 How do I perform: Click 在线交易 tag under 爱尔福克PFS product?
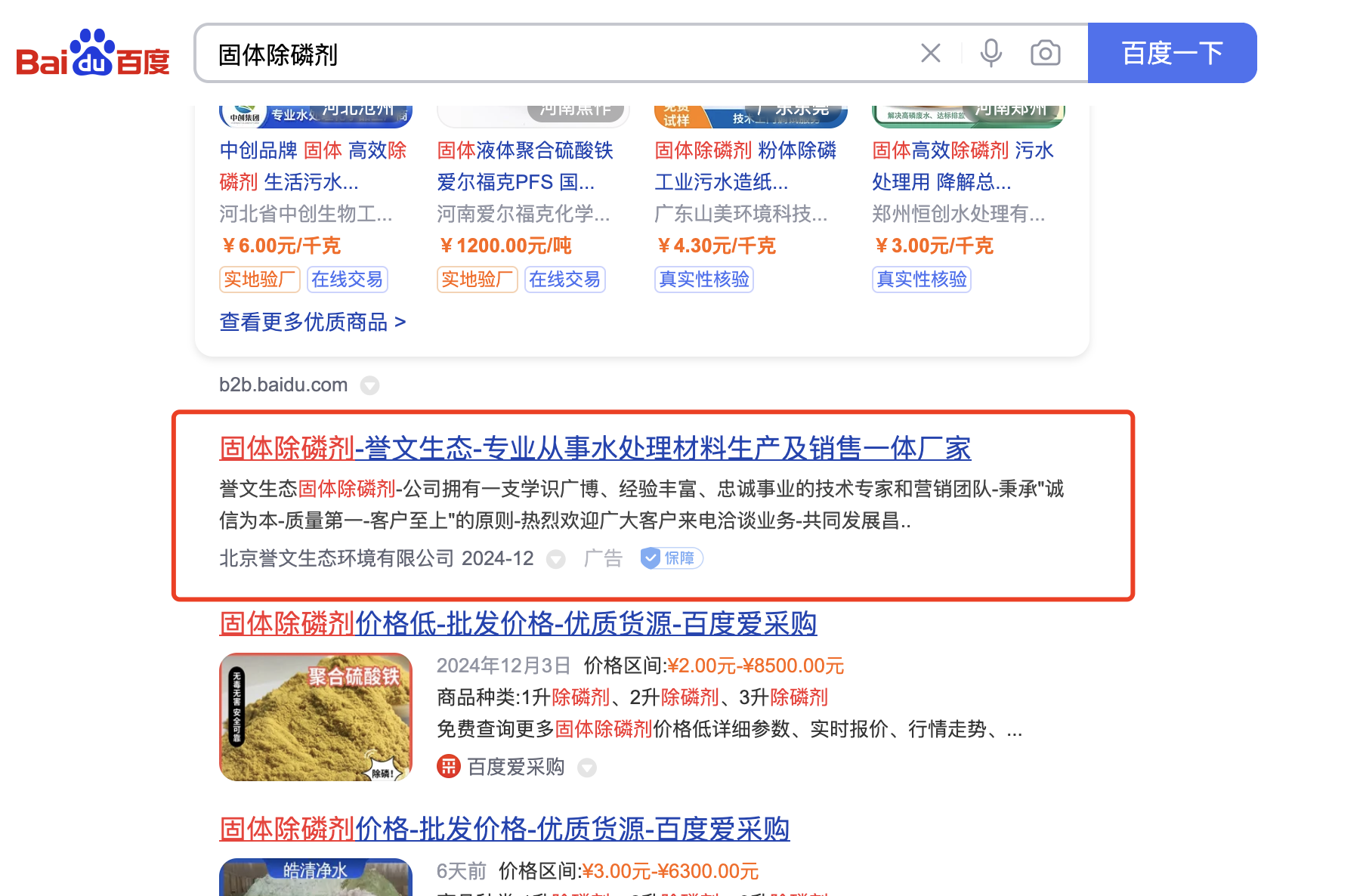click(x=565, y=280)
